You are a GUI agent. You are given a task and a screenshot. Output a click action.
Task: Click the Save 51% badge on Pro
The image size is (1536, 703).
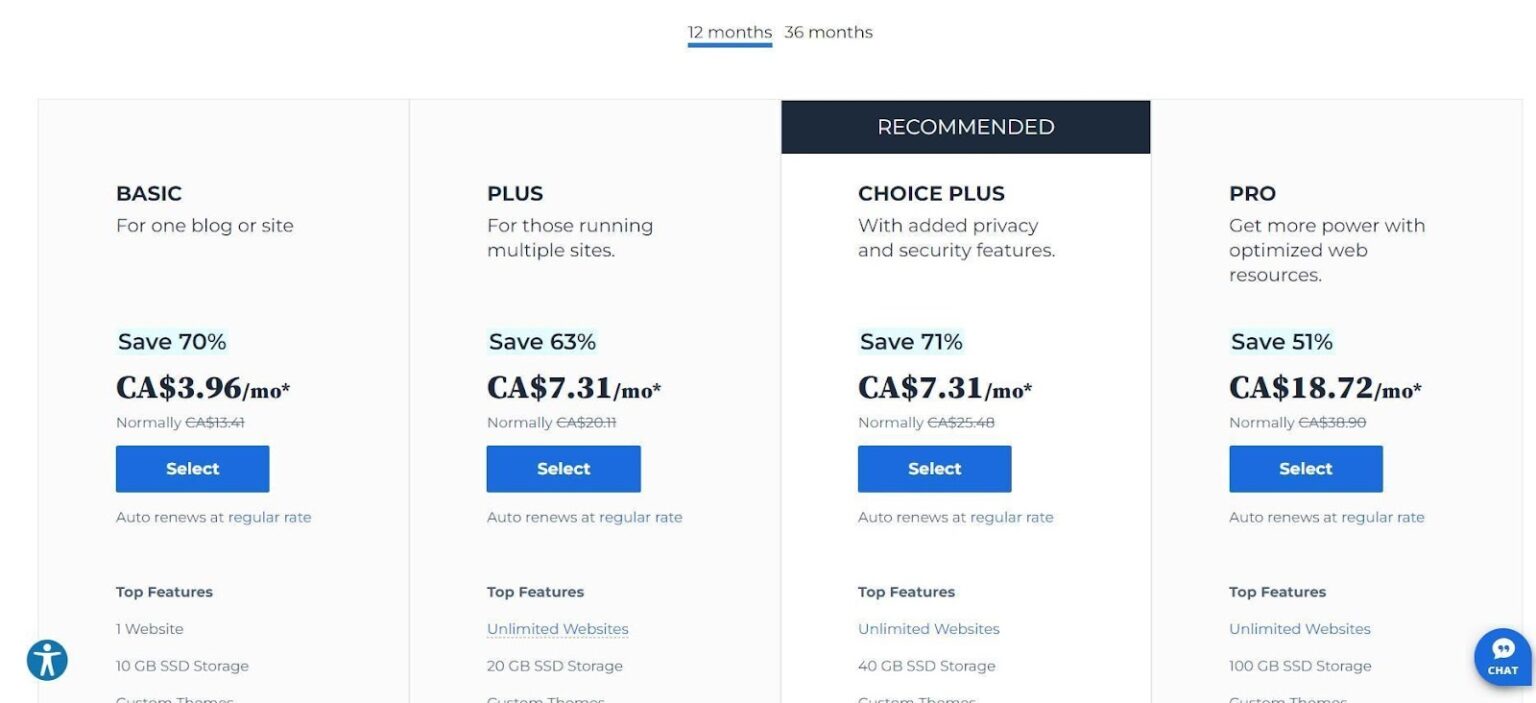click(x=1282, y=341)
